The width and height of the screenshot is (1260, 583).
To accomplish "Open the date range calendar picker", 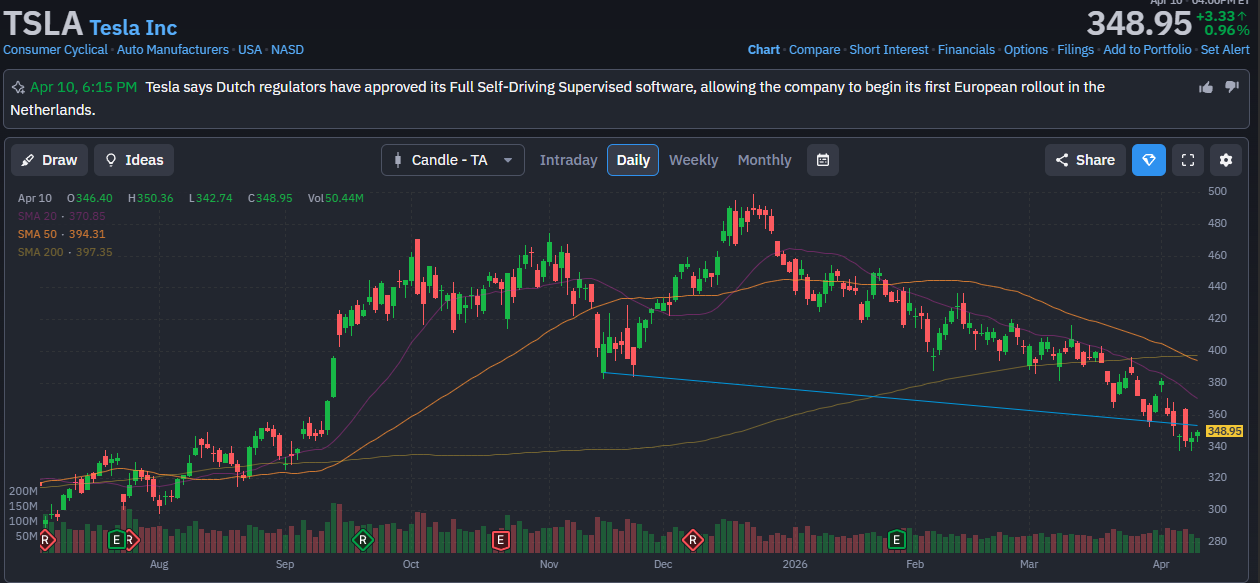I will (x=822, y=160).
